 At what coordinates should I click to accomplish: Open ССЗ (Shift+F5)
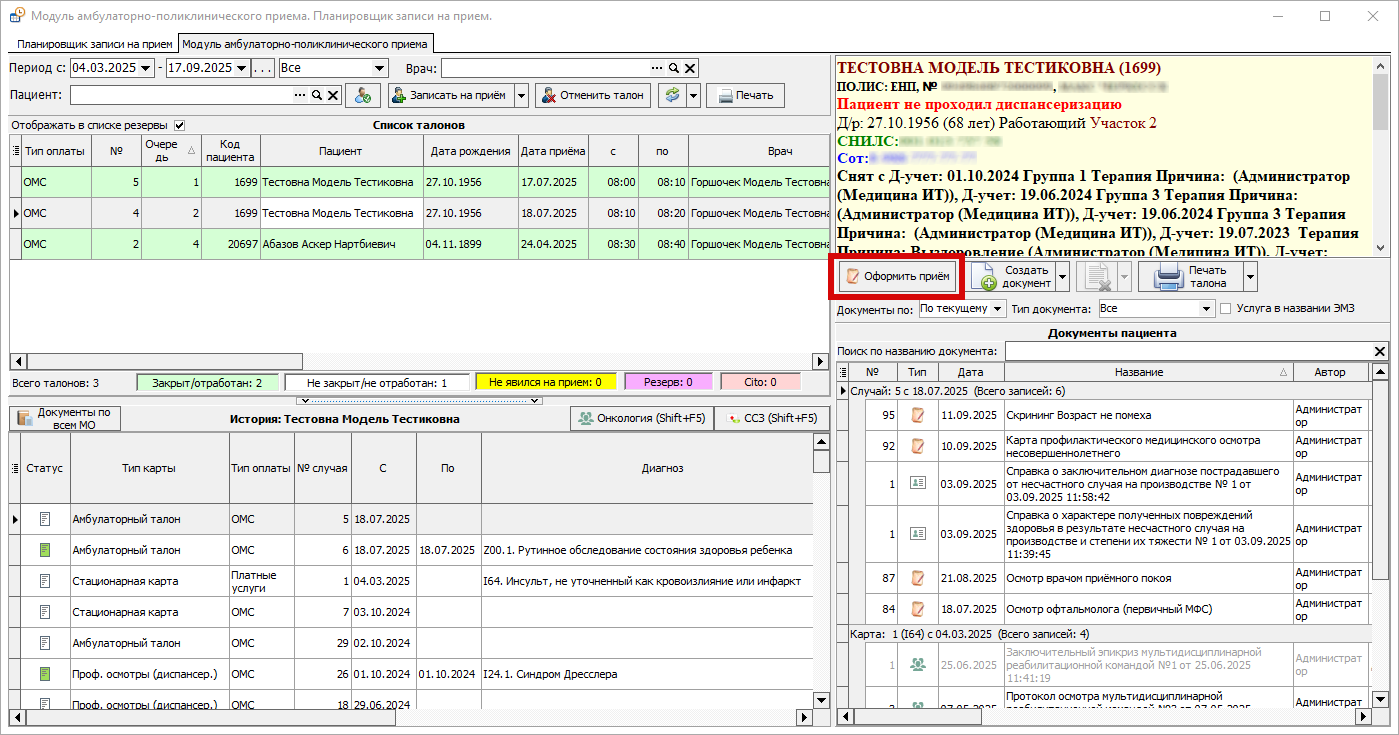[772, 418]
